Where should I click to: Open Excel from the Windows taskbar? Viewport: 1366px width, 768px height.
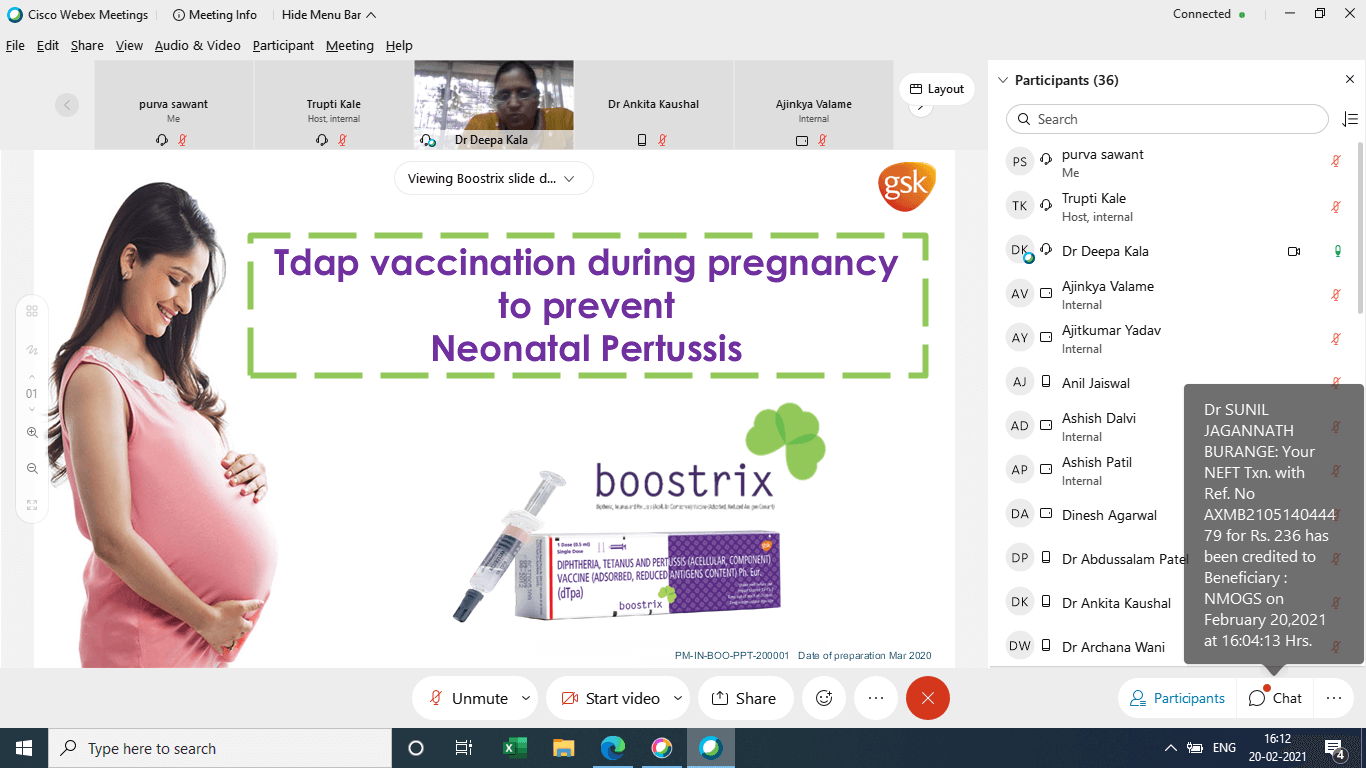coord(514,748)
